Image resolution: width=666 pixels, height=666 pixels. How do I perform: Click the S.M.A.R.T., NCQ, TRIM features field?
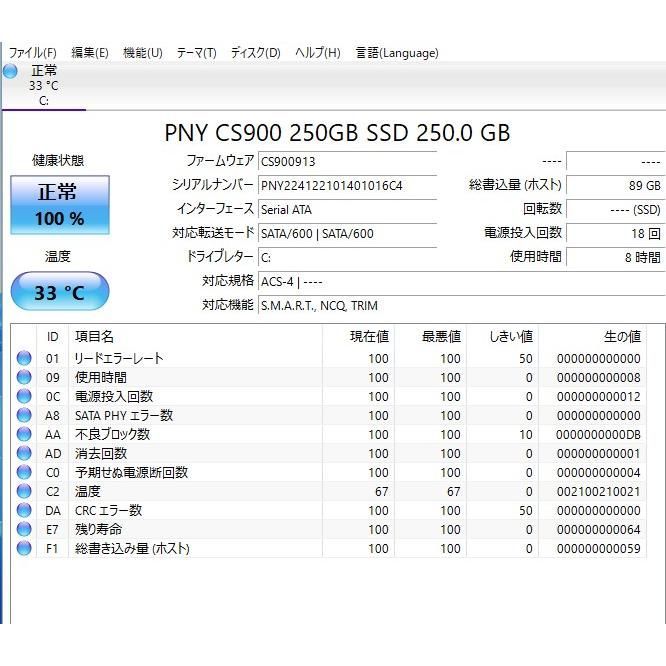(461, 305)
